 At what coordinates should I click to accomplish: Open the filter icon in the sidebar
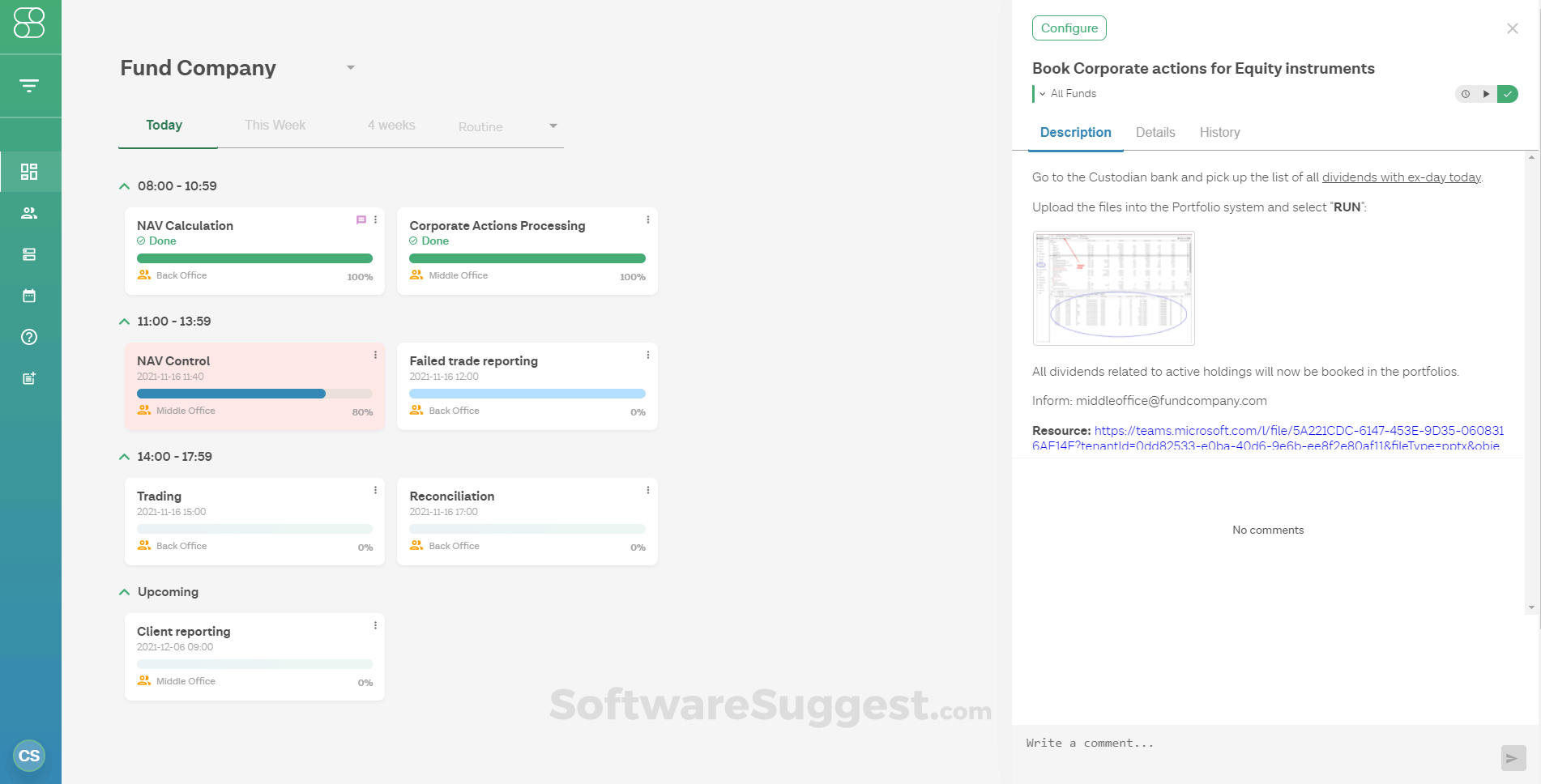[x=29, y=86]
